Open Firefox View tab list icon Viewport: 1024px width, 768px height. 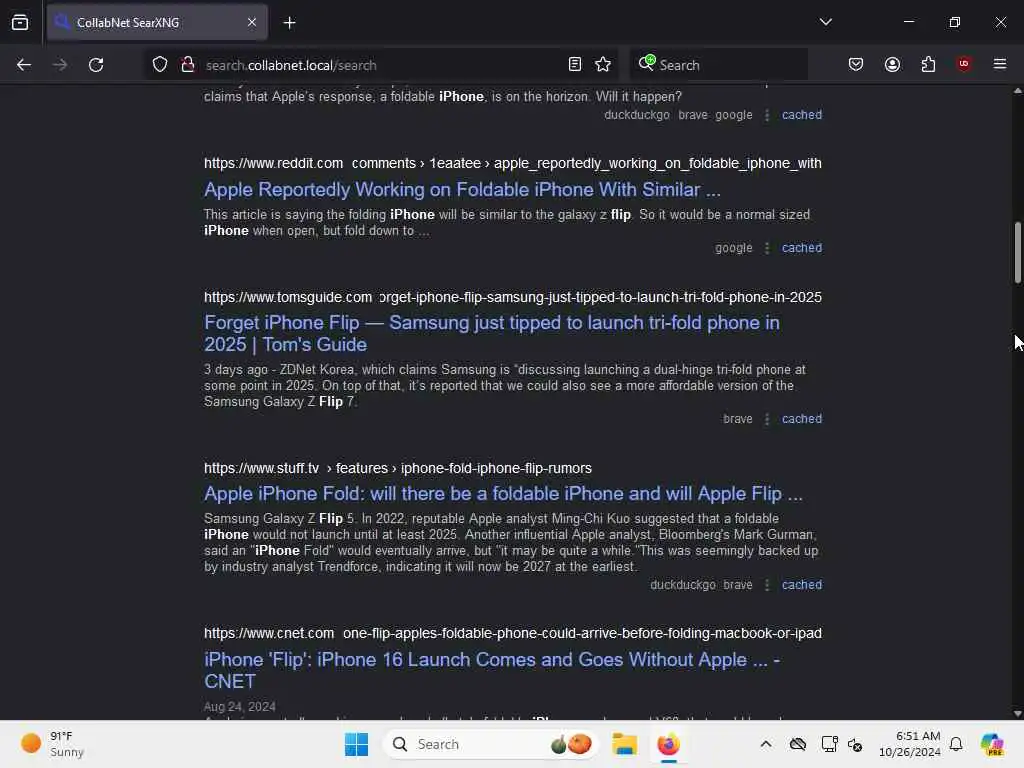click(x=20, y=22)
